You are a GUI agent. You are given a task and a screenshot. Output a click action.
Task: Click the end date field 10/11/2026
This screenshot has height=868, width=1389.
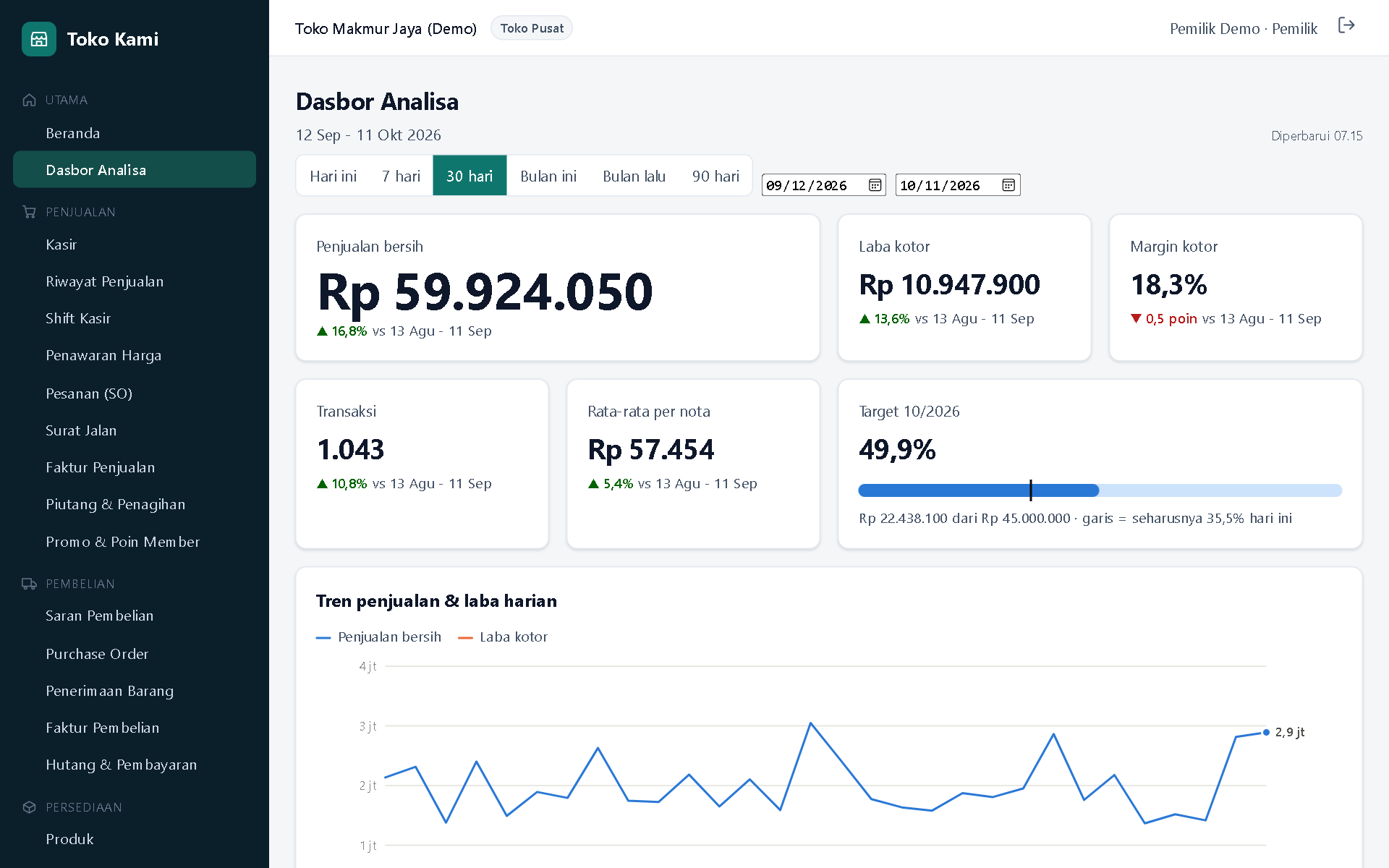958,185
